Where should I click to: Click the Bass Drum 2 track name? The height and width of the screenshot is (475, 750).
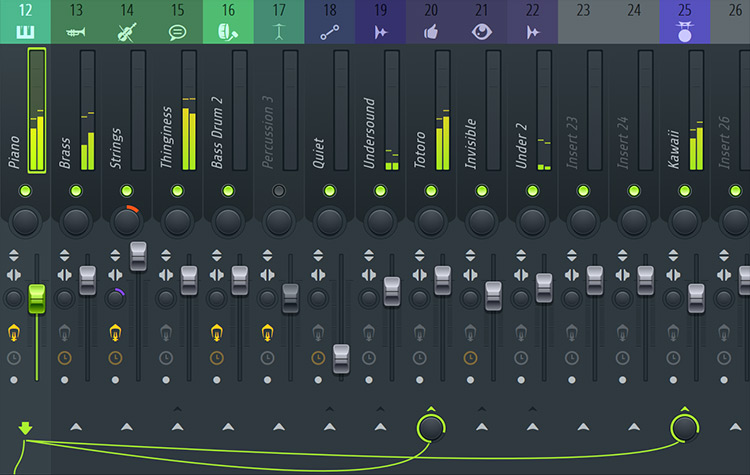tap(217, 132)
